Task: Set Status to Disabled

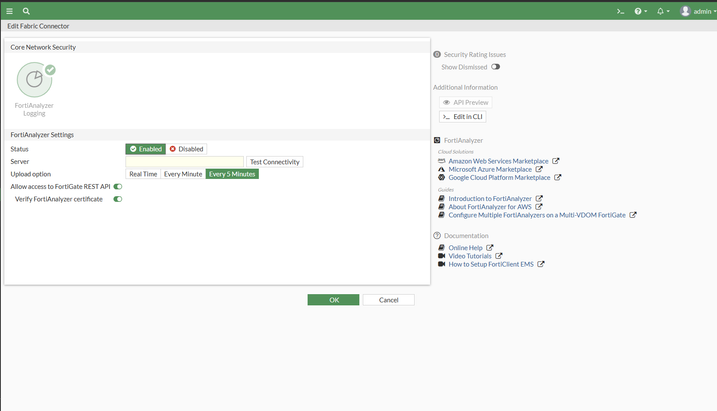Action: pos(186,149)
